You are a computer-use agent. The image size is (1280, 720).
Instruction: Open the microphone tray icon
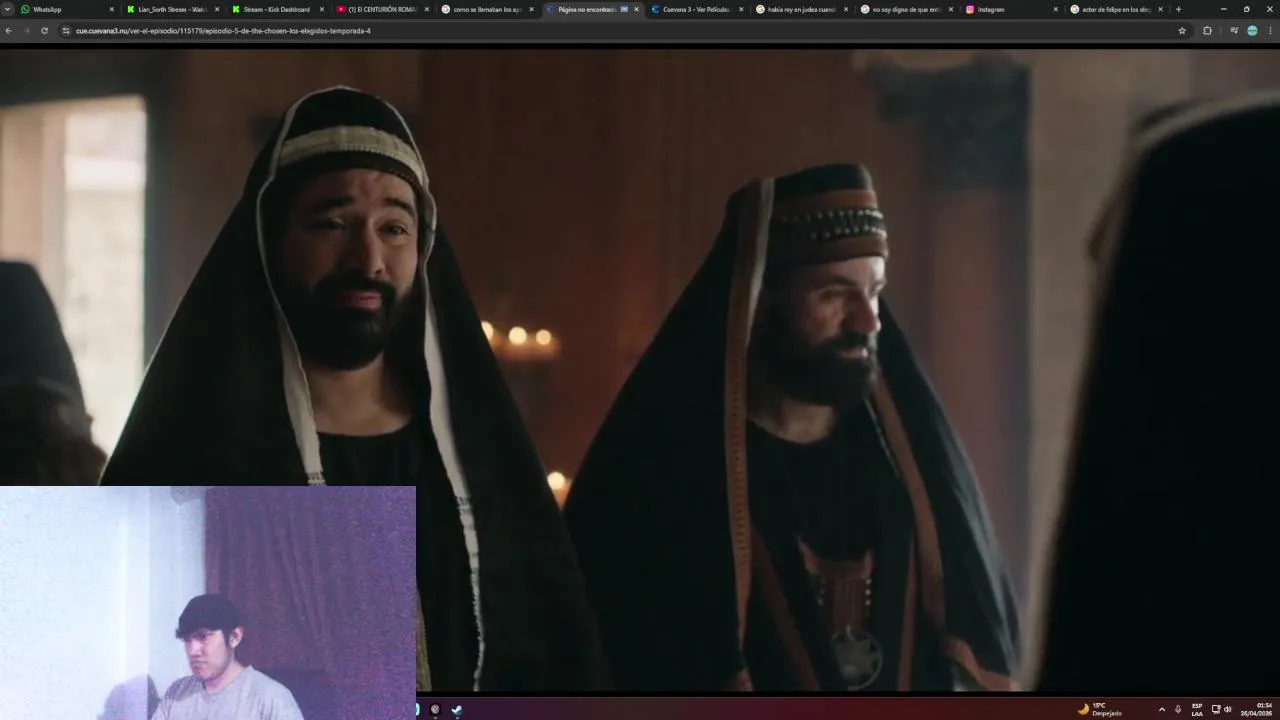1178,709
